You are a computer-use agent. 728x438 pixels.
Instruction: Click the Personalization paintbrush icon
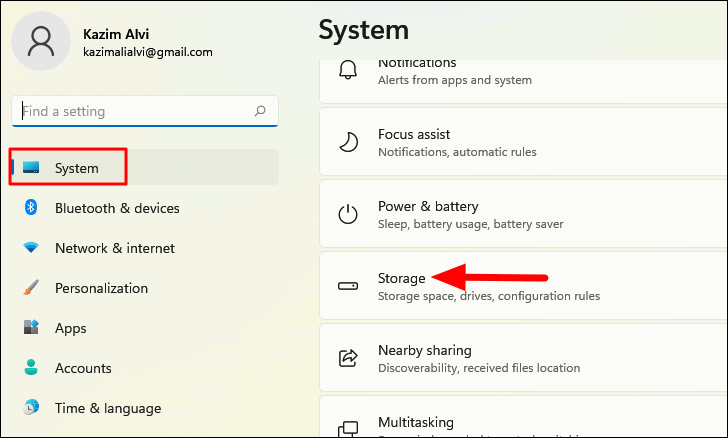[x=31, y=288]
